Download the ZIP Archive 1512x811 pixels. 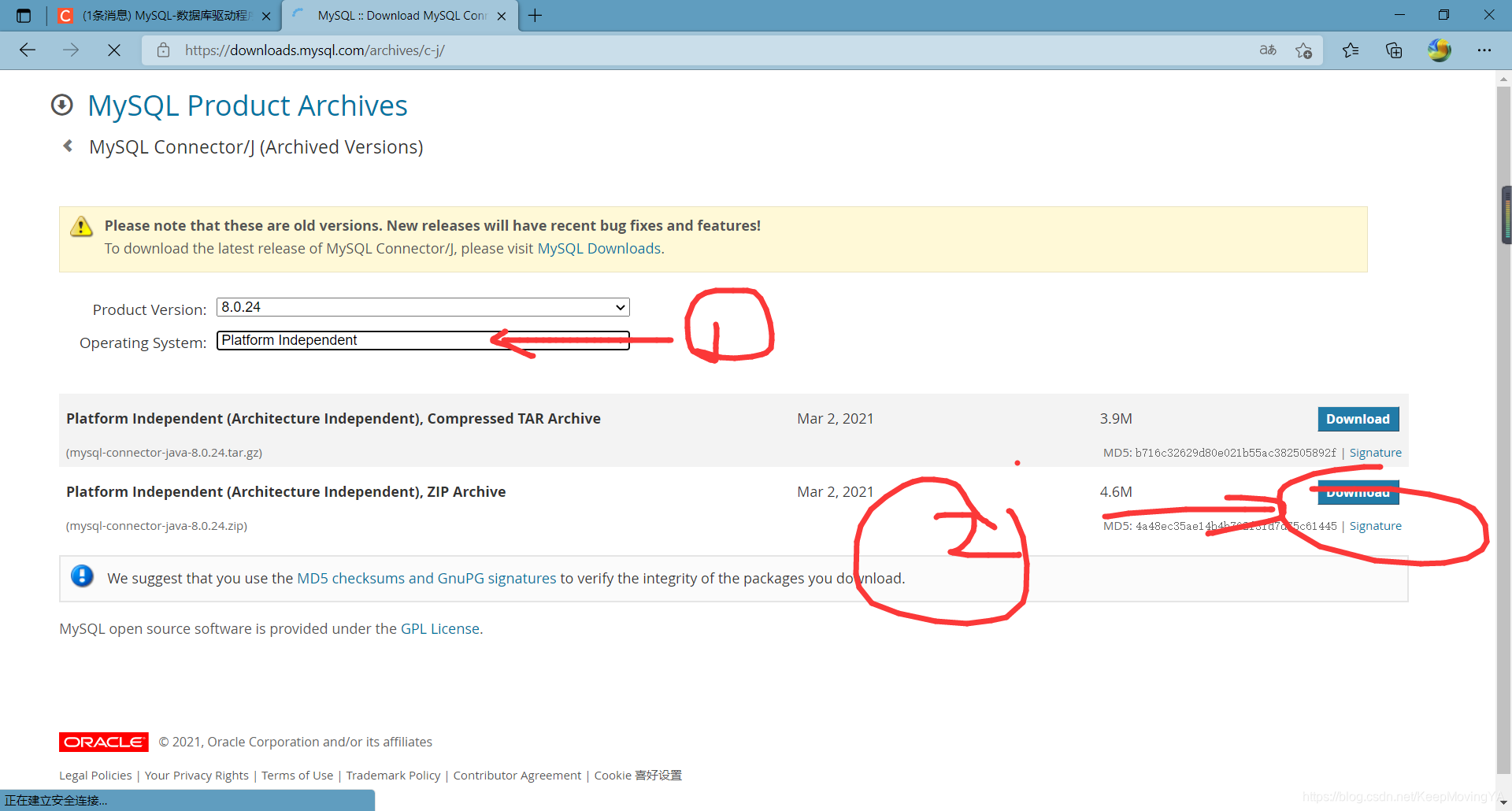1358,492
